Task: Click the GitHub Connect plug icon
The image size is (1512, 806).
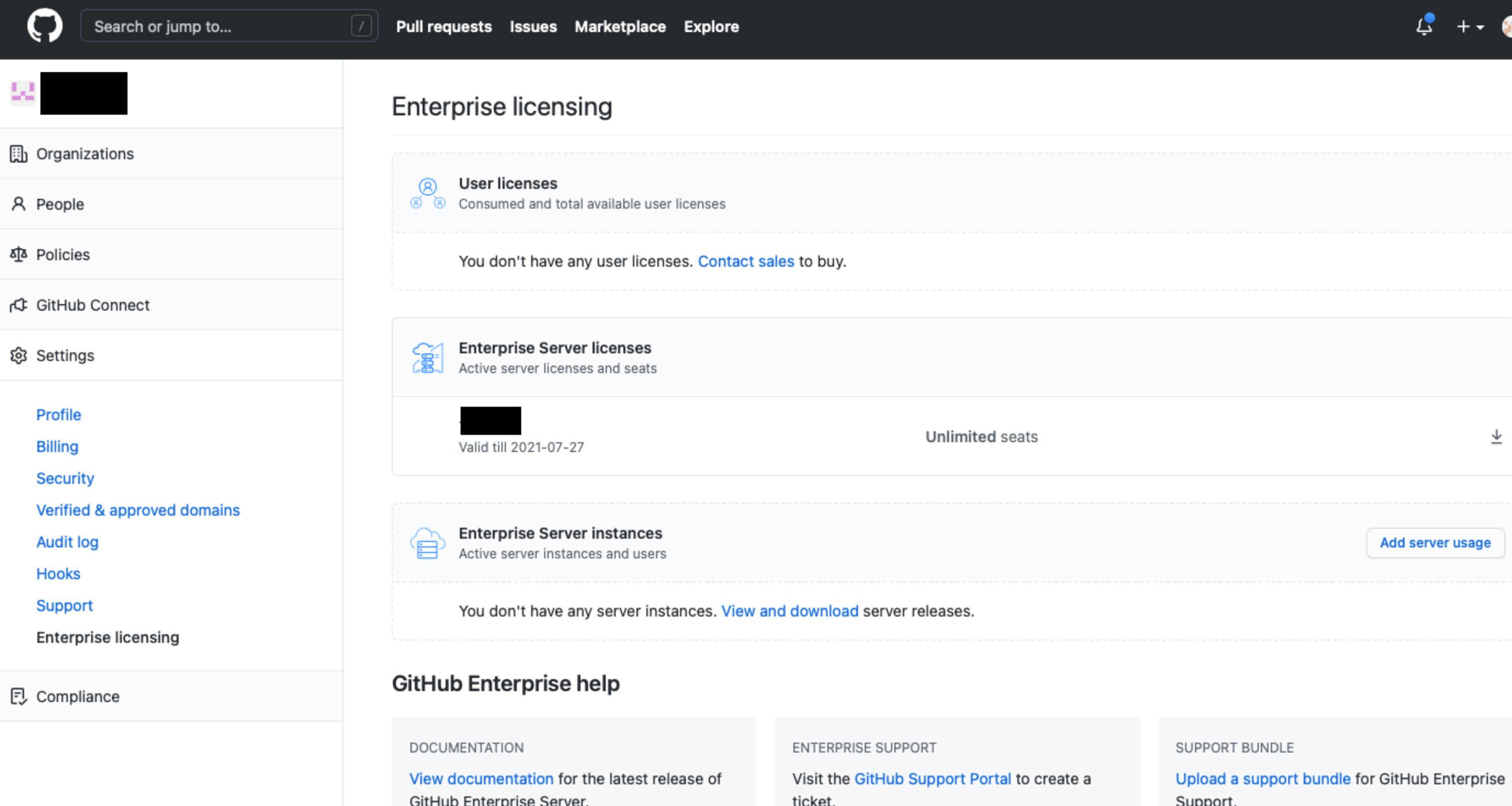Action: [18, 305]
